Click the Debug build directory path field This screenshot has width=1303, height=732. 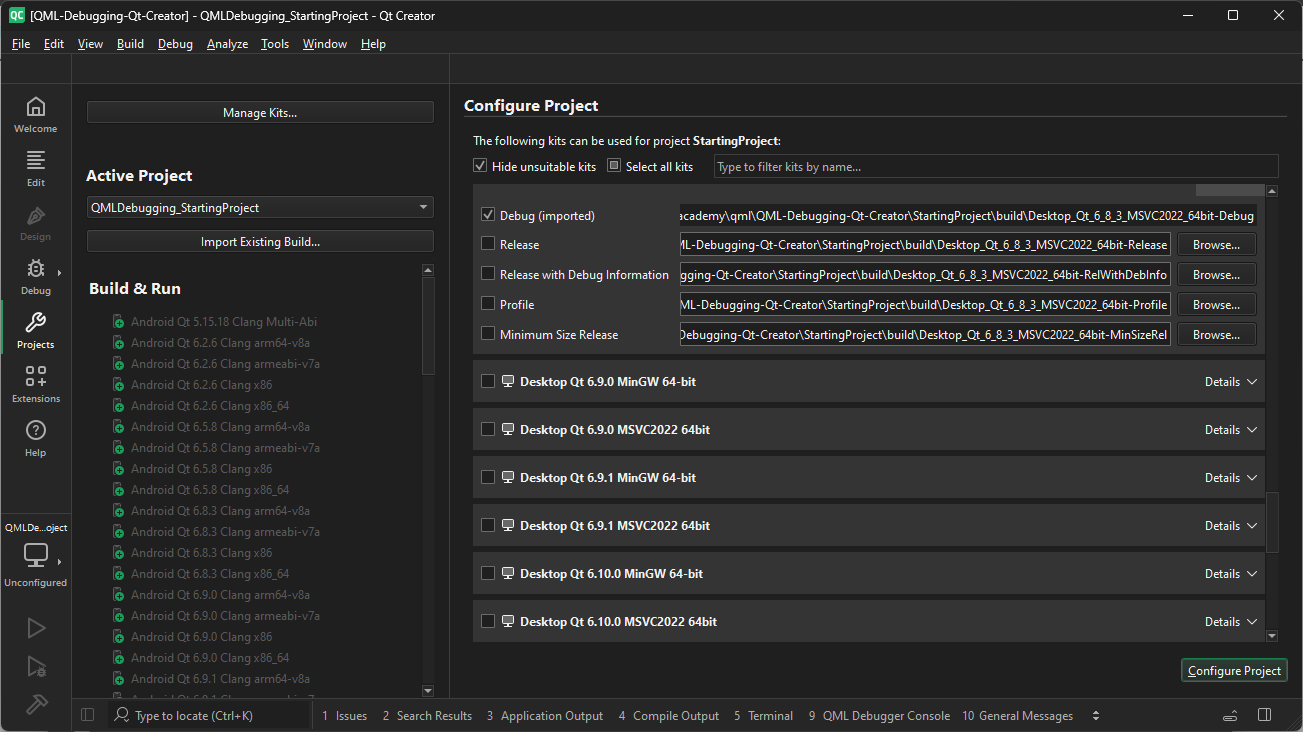(x=969, y=215)
